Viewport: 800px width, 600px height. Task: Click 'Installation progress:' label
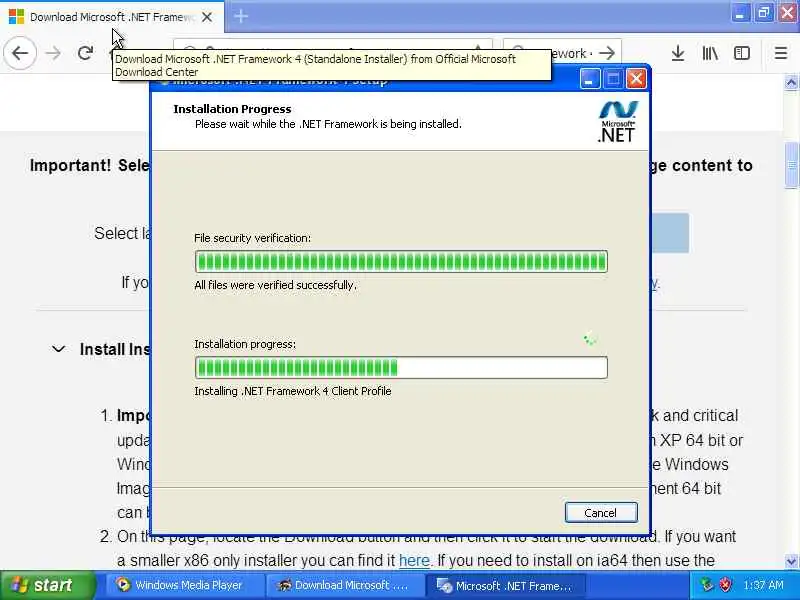click(x=245, y=344)
